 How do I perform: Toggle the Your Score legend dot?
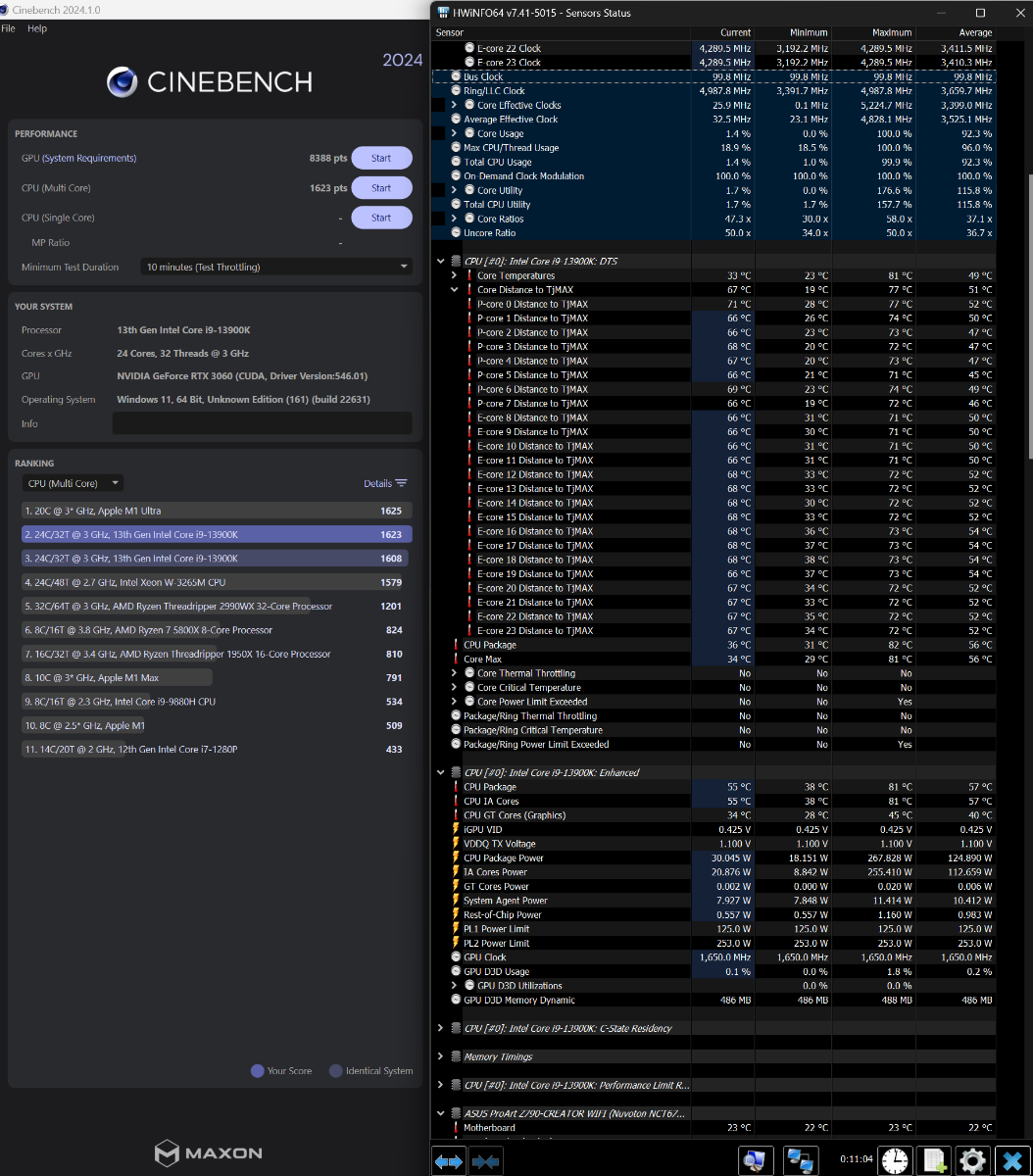pos(258,1071)
